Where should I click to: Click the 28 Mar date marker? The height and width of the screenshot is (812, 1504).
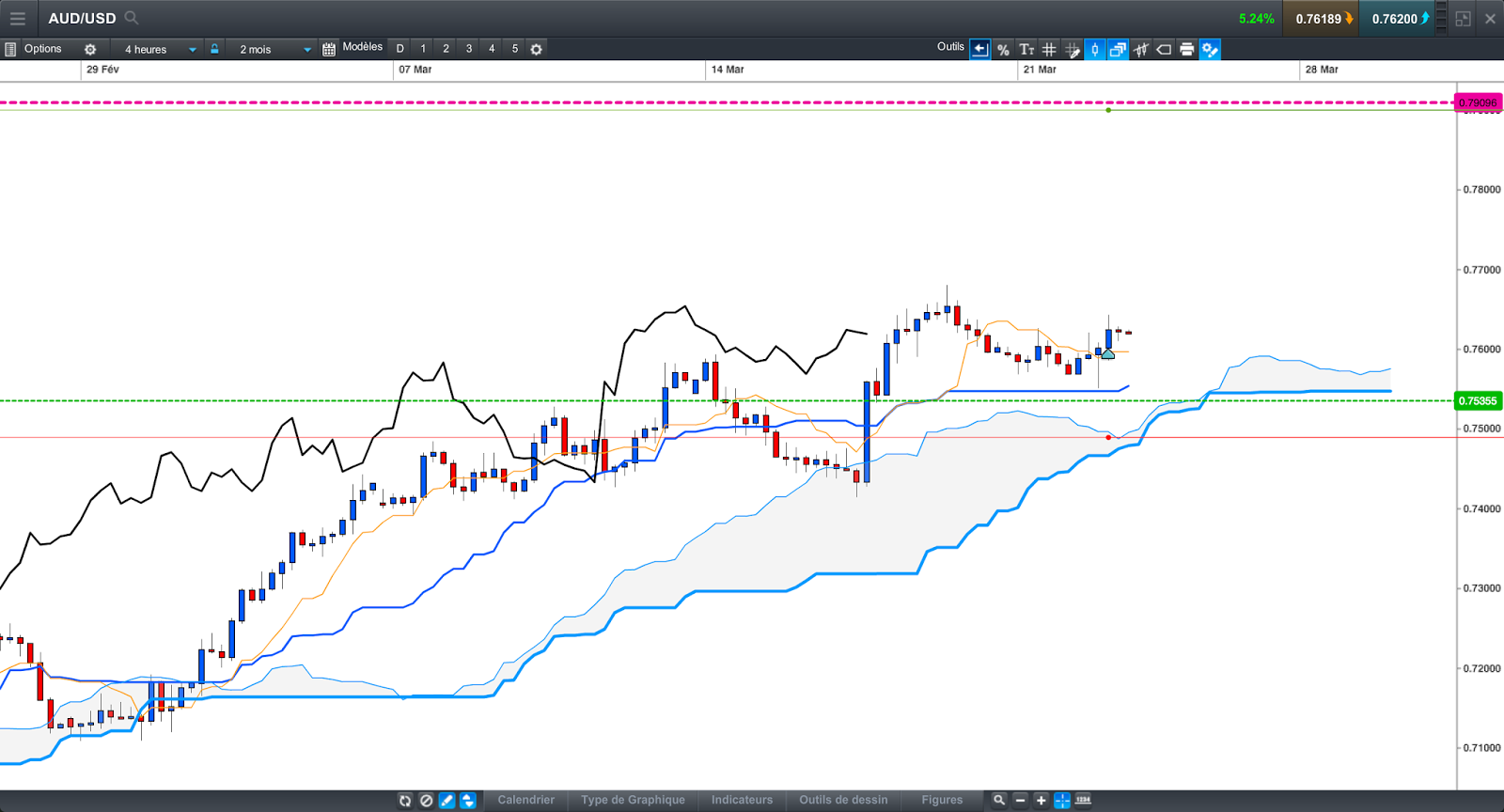tap(1322, 70)
